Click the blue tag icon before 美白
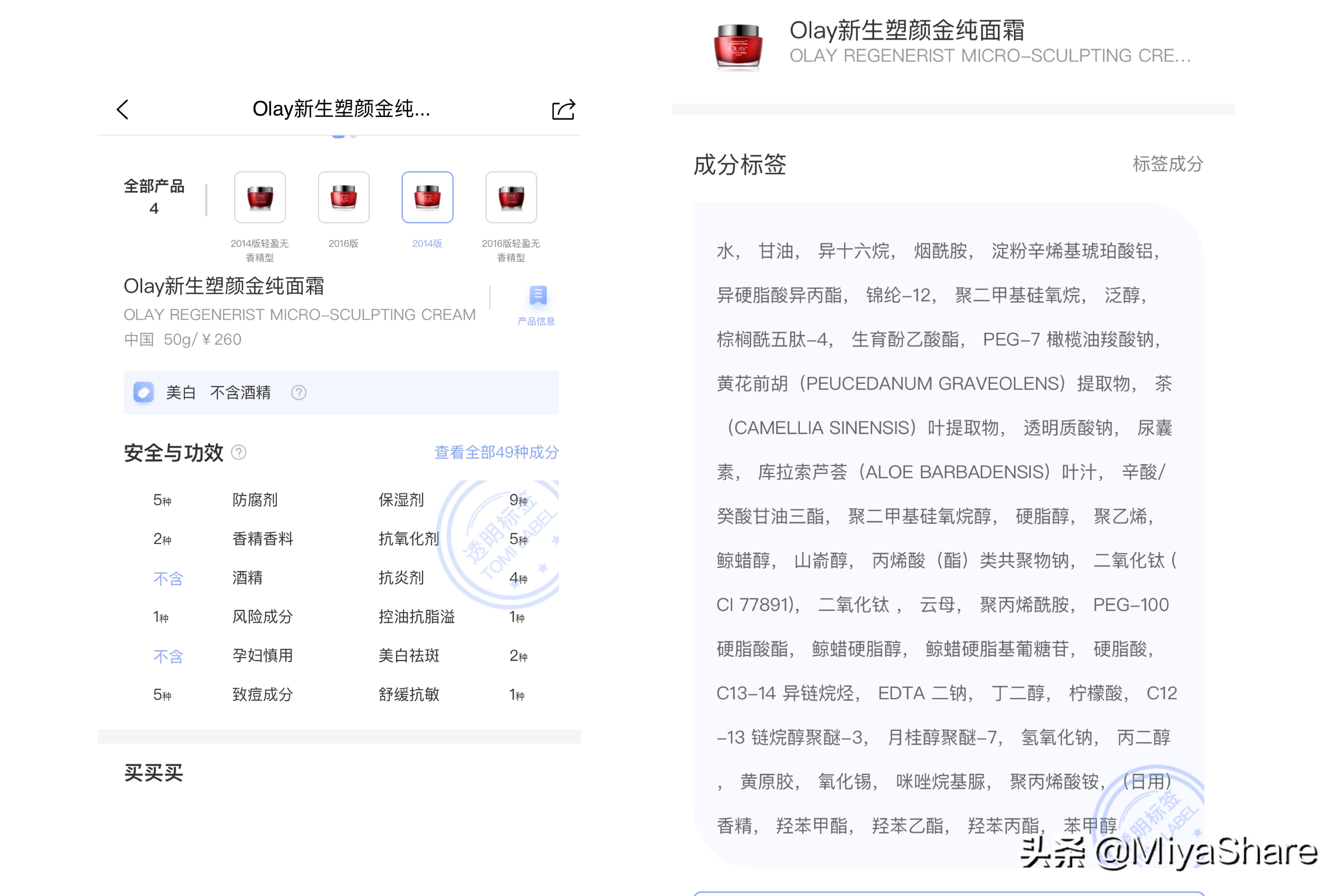Image resolution: width=1344 pixels, height=896 pixels. pyautogui.click(x=143, y=392)
